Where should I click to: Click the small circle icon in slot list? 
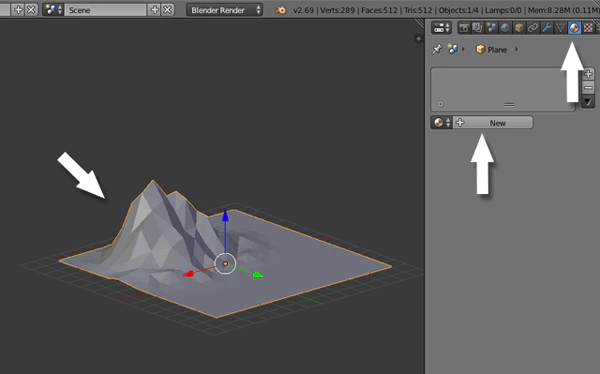pyautogui.click(x=440, y=104)
